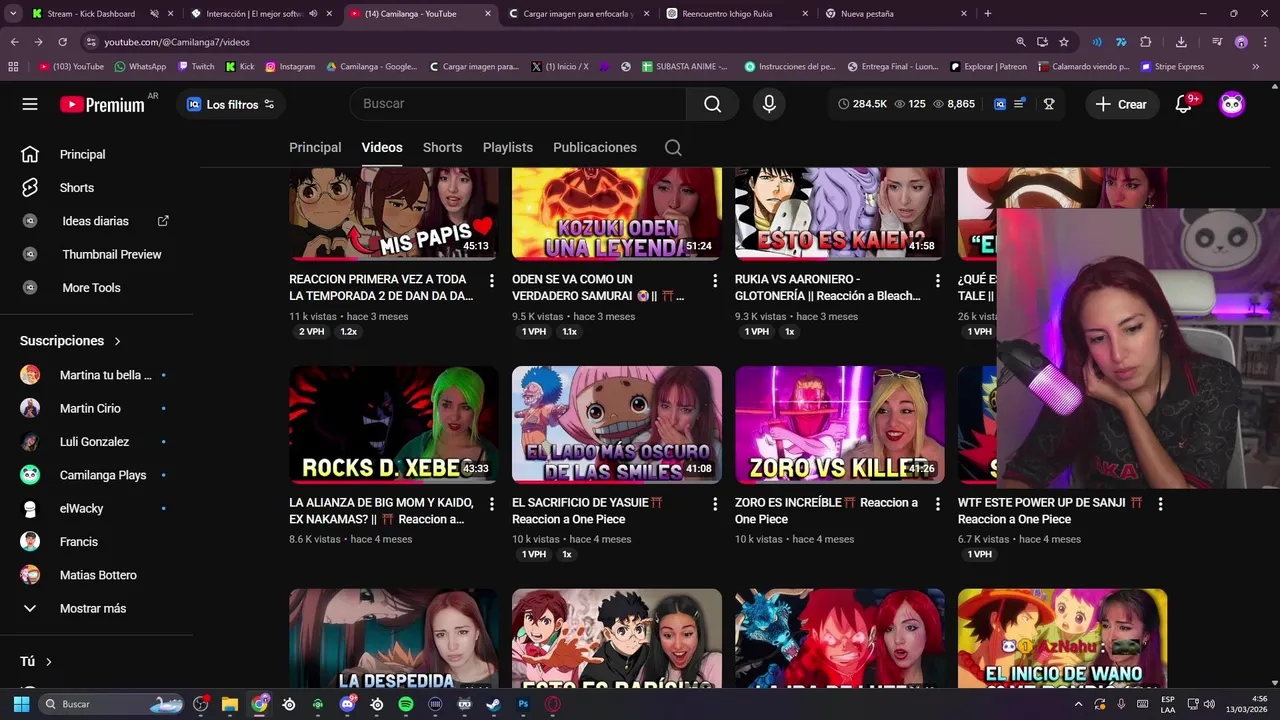Start voice search with the microphone
The width and height of the screenshot is (1280, 720).
769,104
